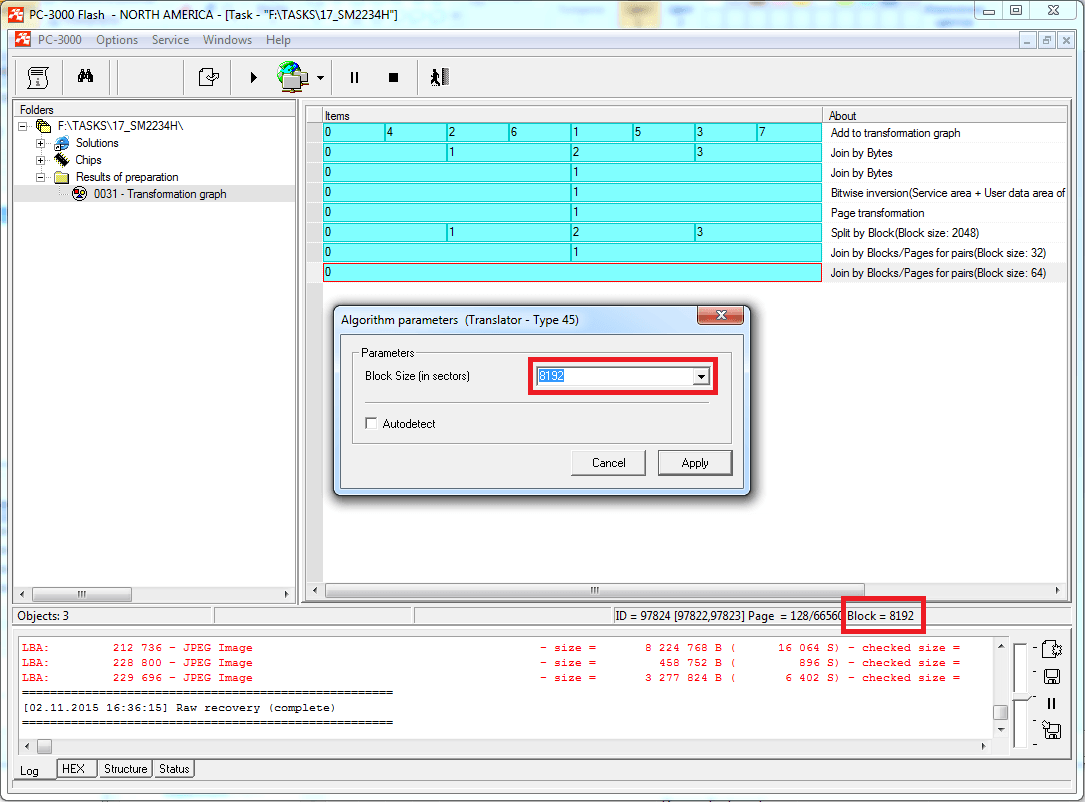Switch to the Status tab
Image resolution: width=1085 pixels, height=802 pixels.
point(174,769)
